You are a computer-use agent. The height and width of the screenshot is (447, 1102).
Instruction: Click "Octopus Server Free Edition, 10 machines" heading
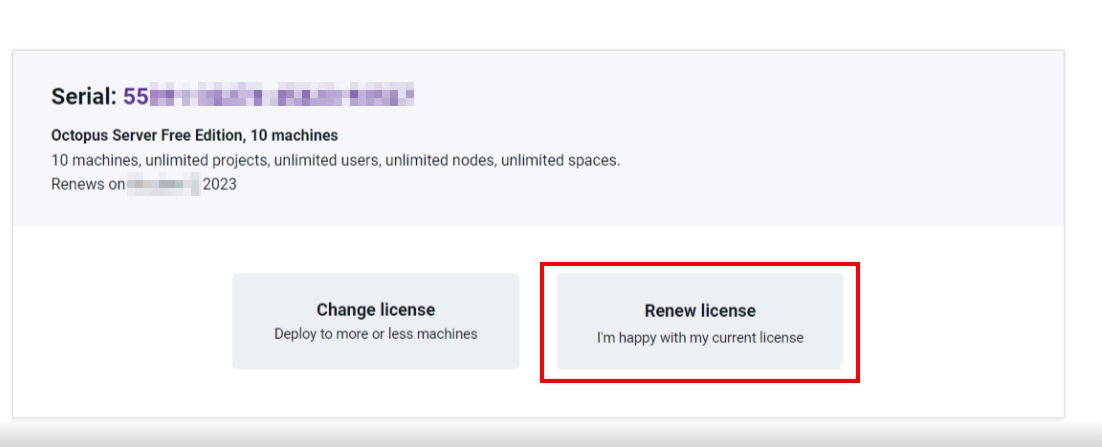[195, 135]
